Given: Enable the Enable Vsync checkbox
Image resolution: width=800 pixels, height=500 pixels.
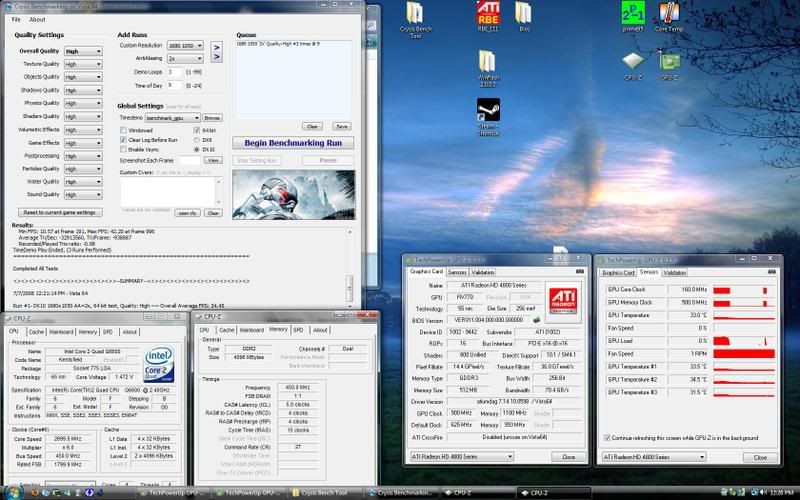Looking at the screenshot, I should 123,149.
